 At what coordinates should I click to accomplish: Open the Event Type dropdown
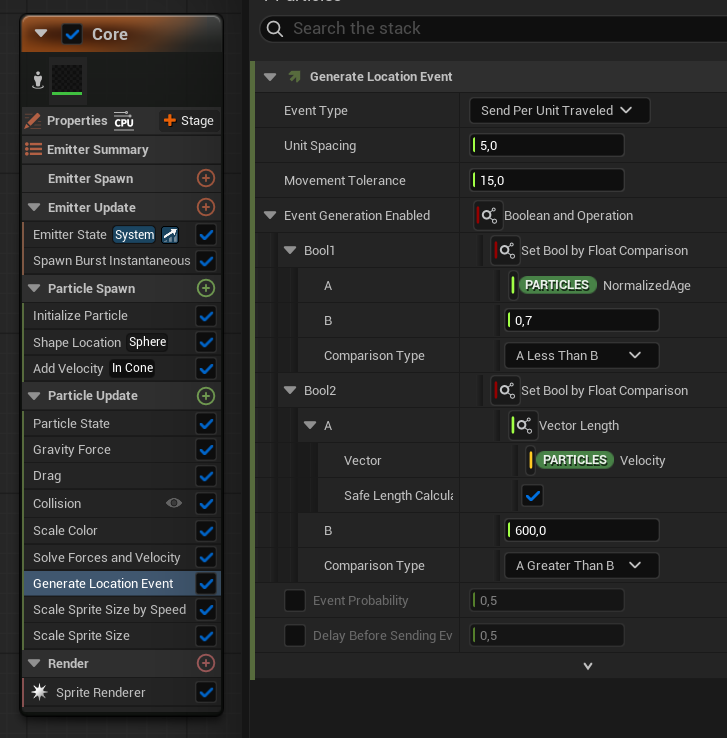pyautogui.click(x=559, y=110)
